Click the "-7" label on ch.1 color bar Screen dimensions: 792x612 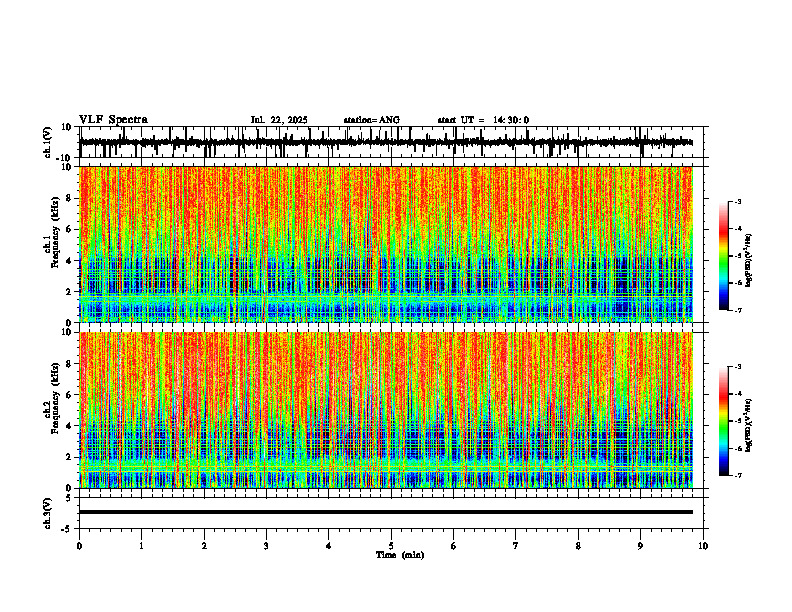point(738,310)
